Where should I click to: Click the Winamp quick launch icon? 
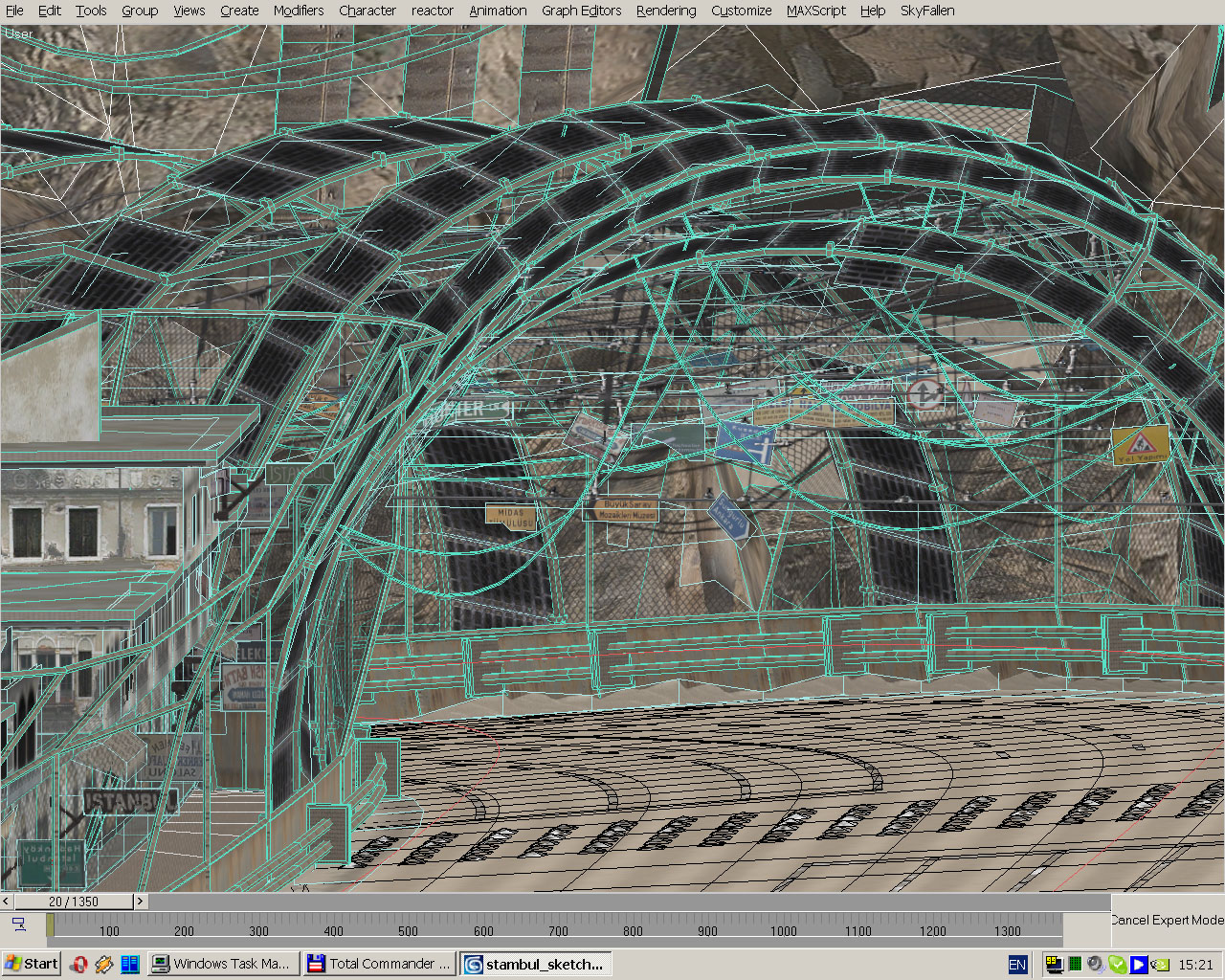click(x=104, y=964)
